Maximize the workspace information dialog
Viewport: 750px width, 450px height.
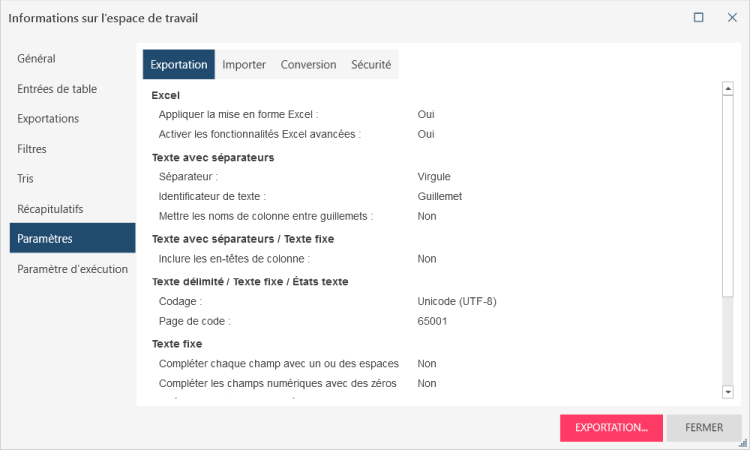(x=699, y=17)
